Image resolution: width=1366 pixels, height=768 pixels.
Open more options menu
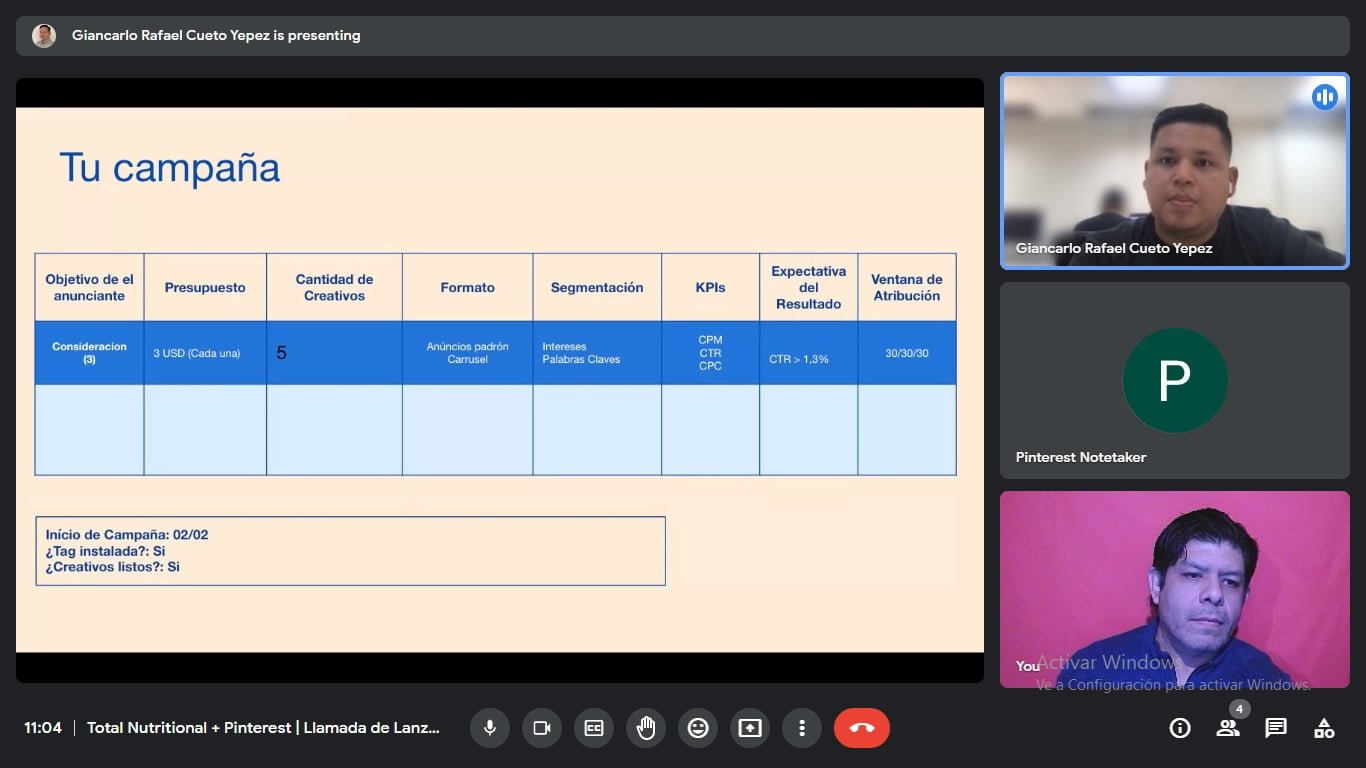[802, 728]
